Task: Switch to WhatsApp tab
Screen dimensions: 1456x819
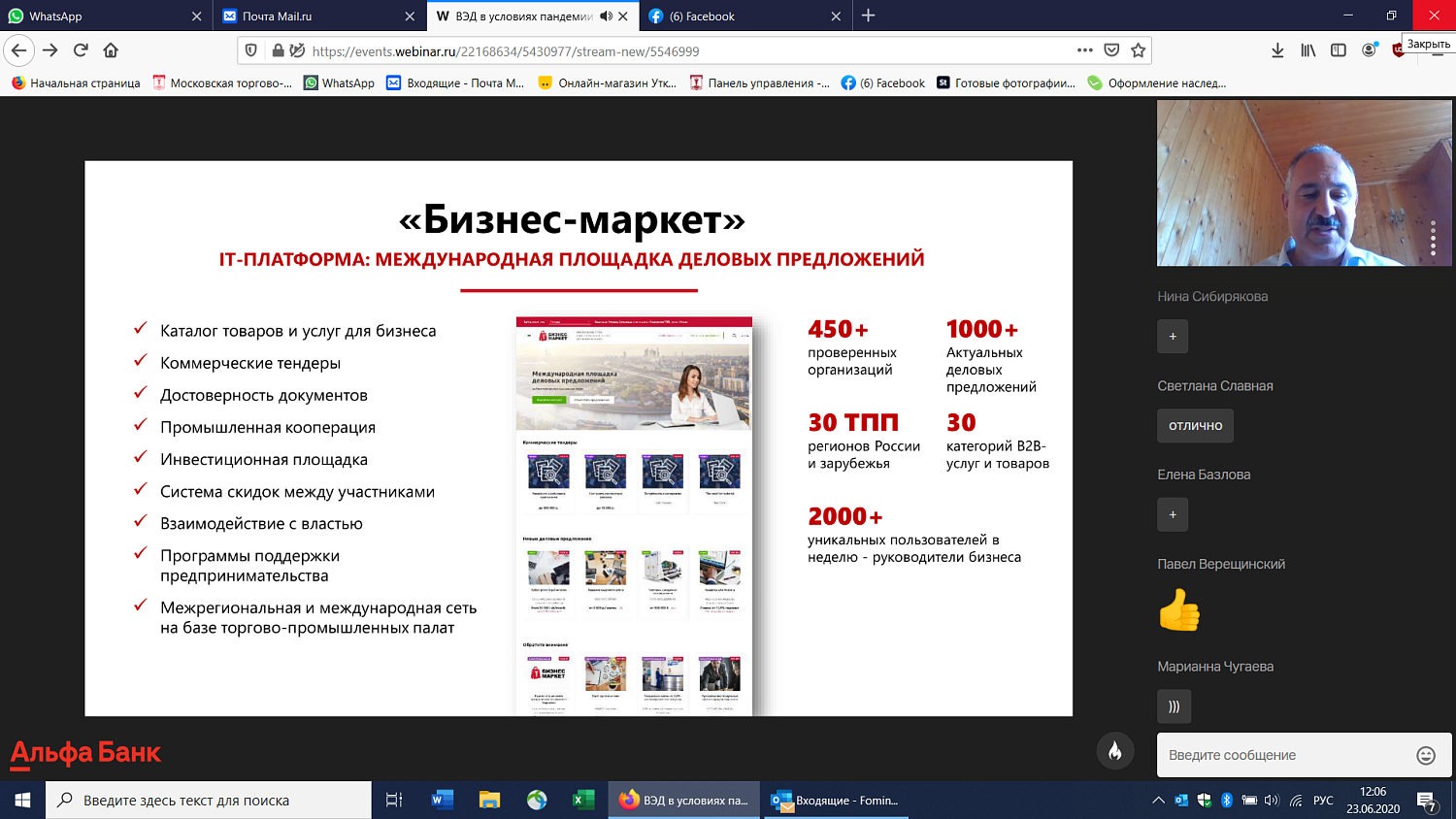Action: [x=105, y=16]
